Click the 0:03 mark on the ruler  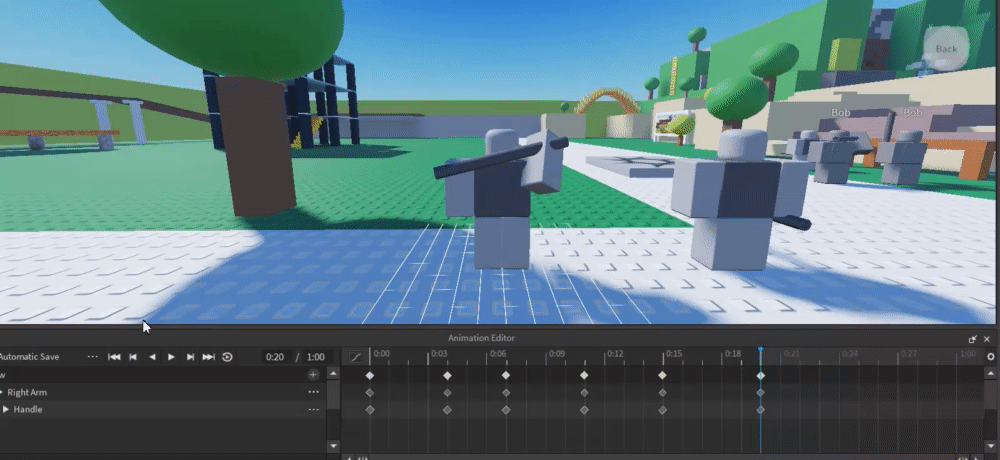click(x=439, y=353)
